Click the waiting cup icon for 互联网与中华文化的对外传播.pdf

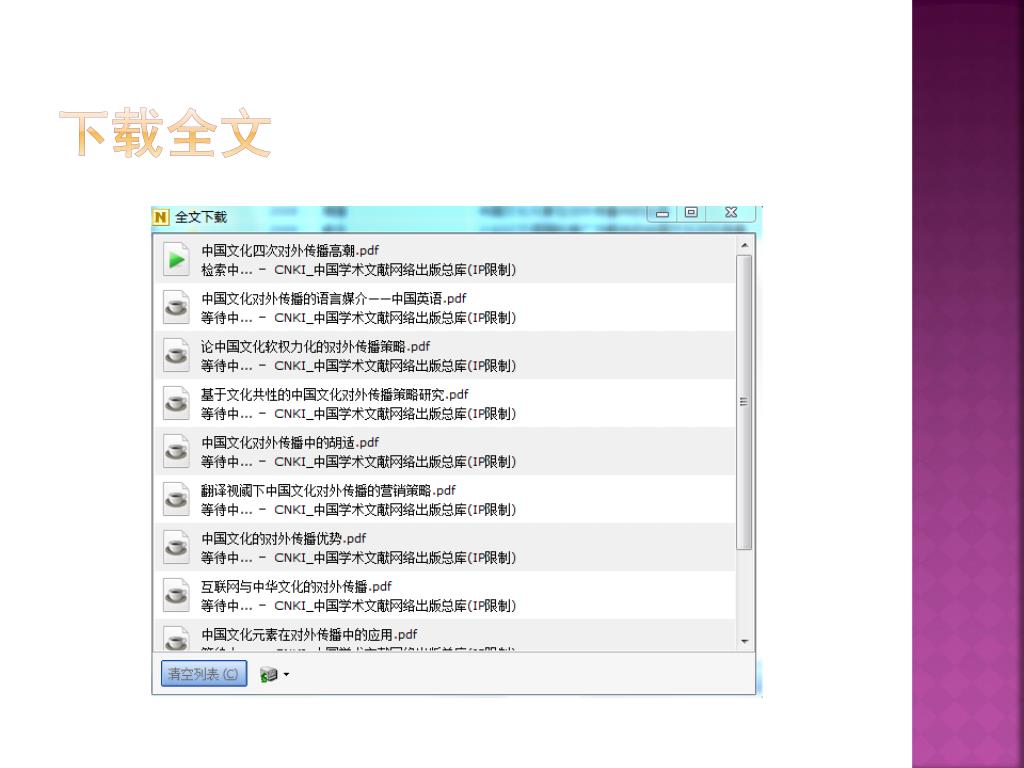click(x=176, y=595)
